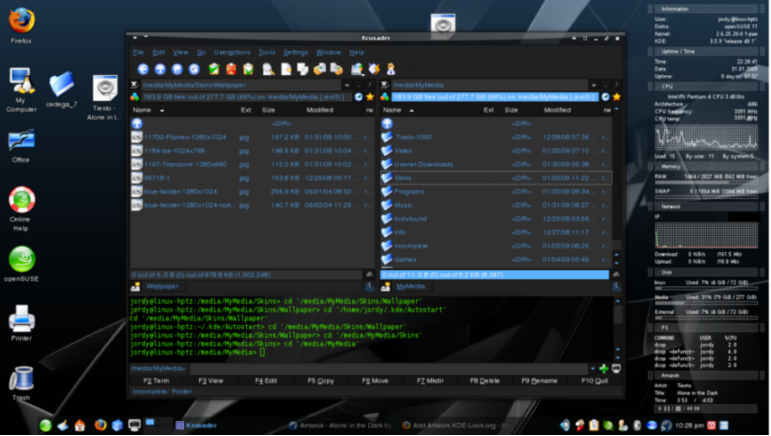Viewport: 771px width, 436px height.
Task: Open the Tools menu
Action: tap(267, 52)
